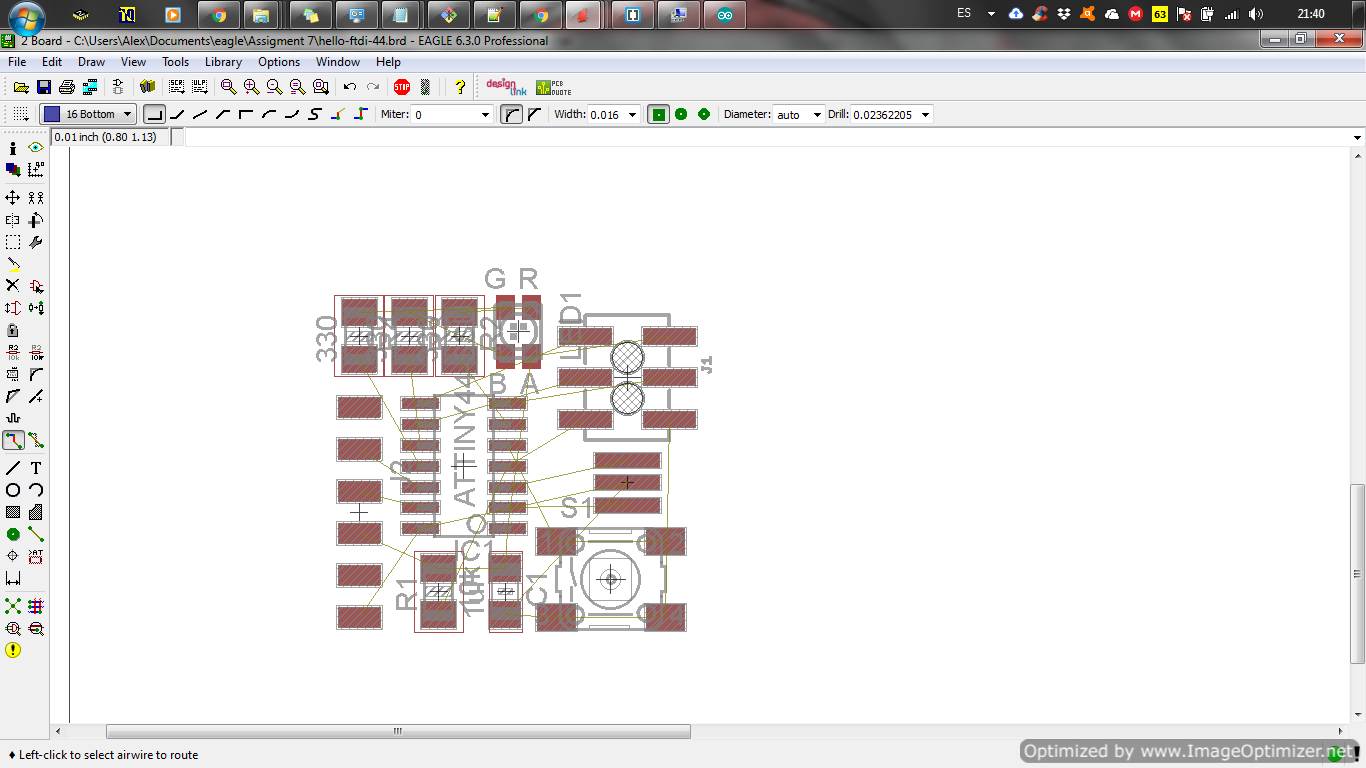Select the Dimension tool
Viewport: 1366px width, 768px height.
pos(13,578)
